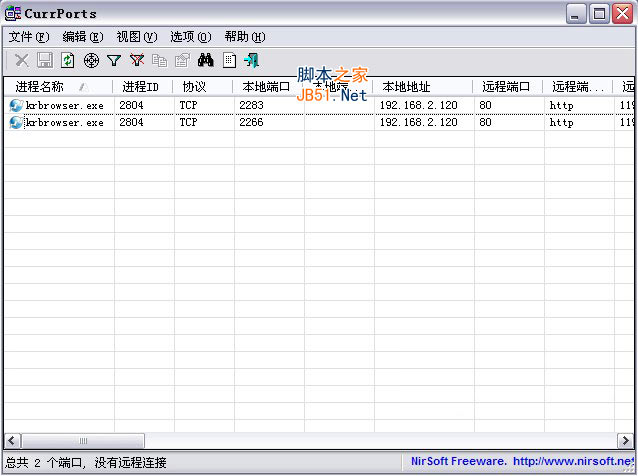Click the green funnel filter icon
638x476 pixels.
[114, 61]
